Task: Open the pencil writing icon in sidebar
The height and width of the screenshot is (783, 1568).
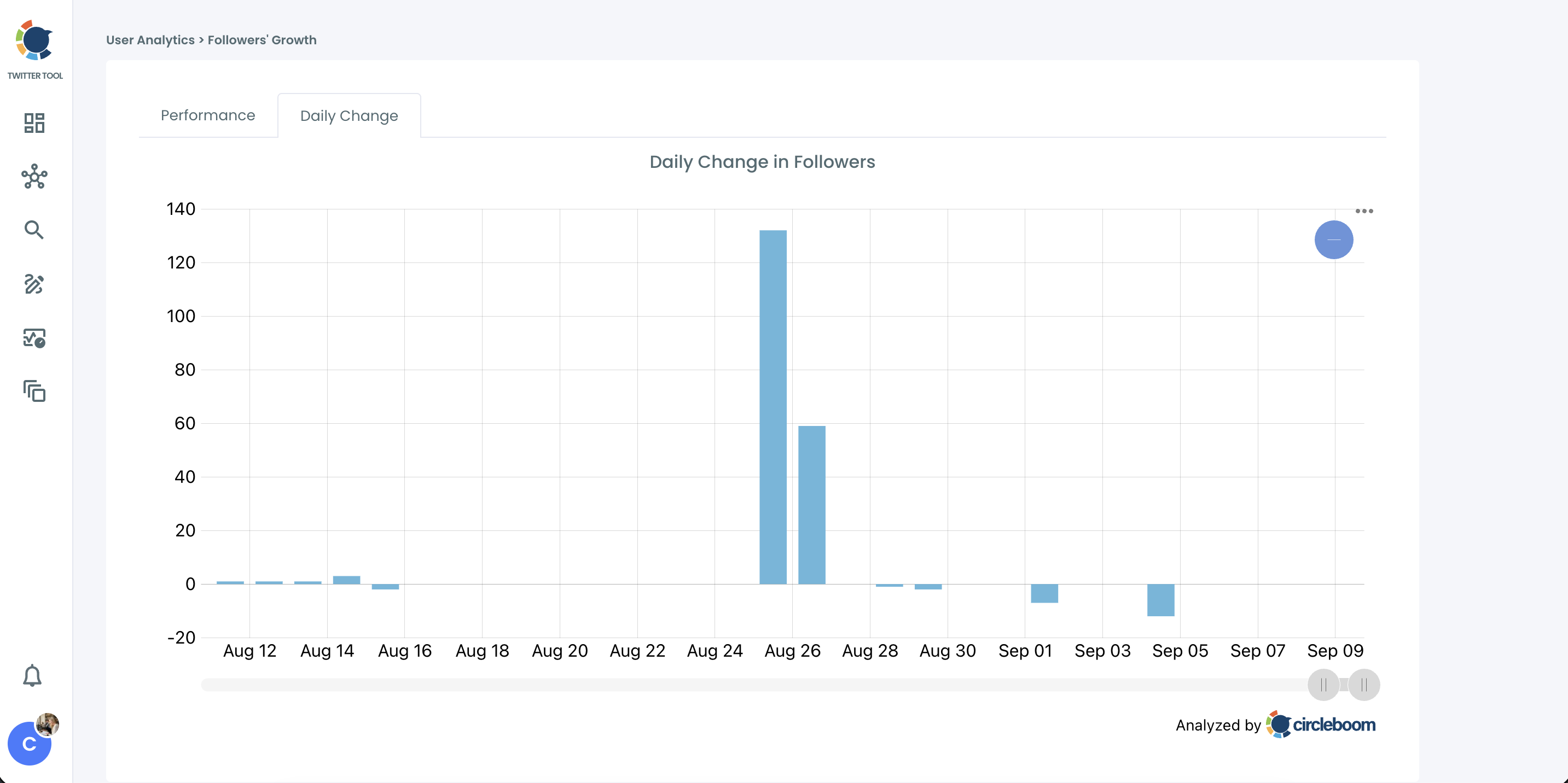Action: coord(34,284)
